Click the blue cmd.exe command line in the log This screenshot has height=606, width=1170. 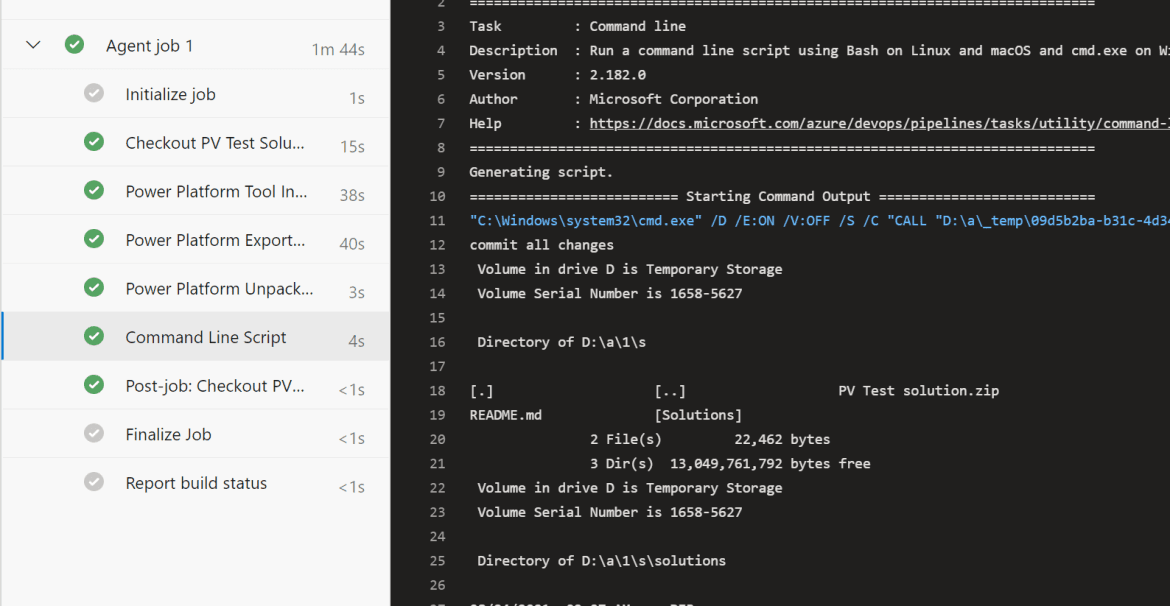[819, 221]
